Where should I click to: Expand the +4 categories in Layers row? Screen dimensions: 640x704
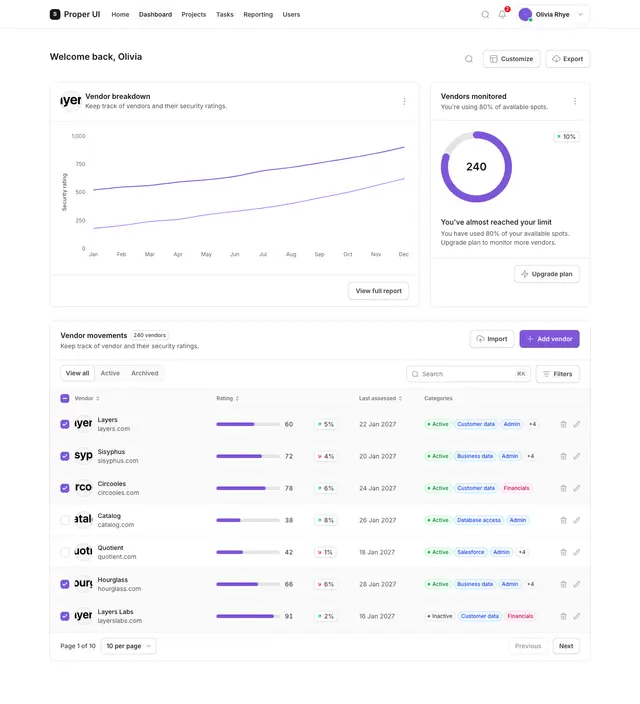532,424
